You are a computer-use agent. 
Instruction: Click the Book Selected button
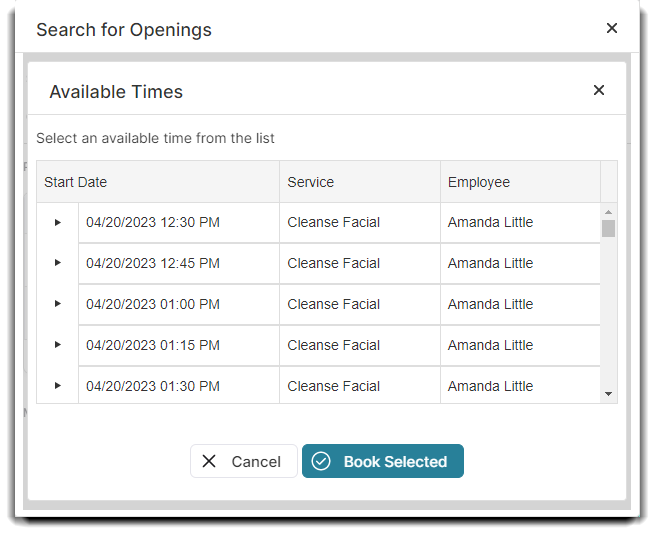(x=383, y=461)
